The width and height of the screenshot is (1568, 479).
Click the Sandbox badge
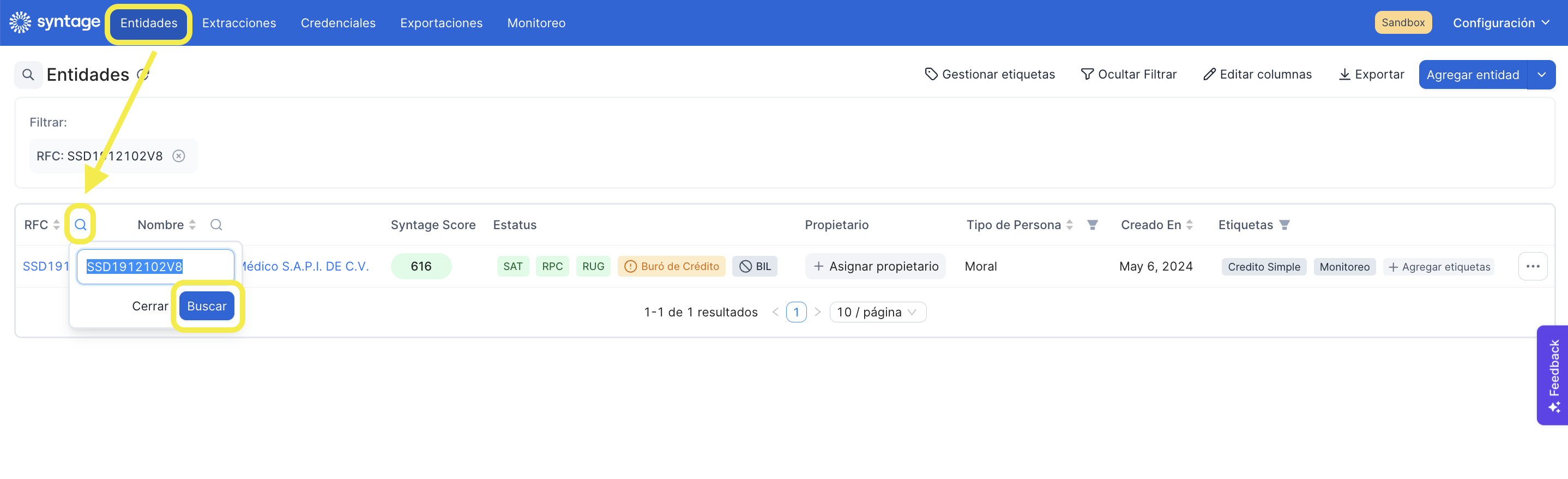1402,22
